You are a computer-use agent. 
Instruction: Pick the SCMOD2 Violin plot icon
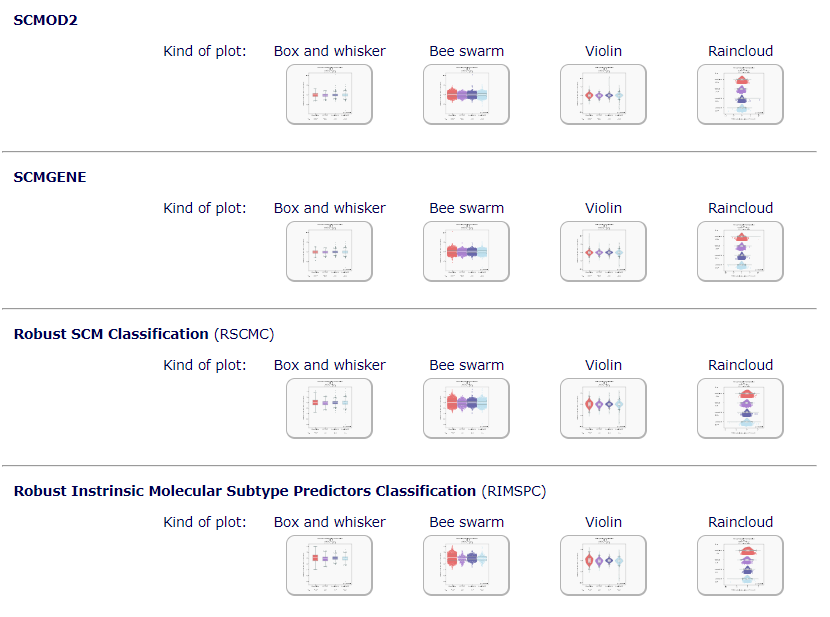click(x=603, y=95)
